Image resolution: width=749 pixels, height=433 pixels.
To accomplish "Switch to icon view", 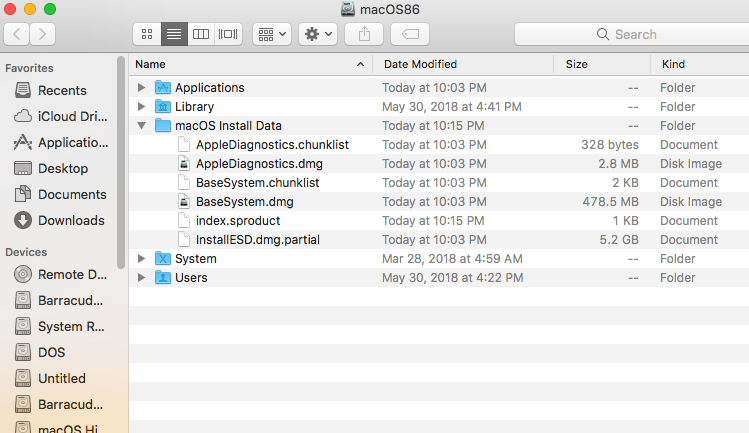I will 147,34.
